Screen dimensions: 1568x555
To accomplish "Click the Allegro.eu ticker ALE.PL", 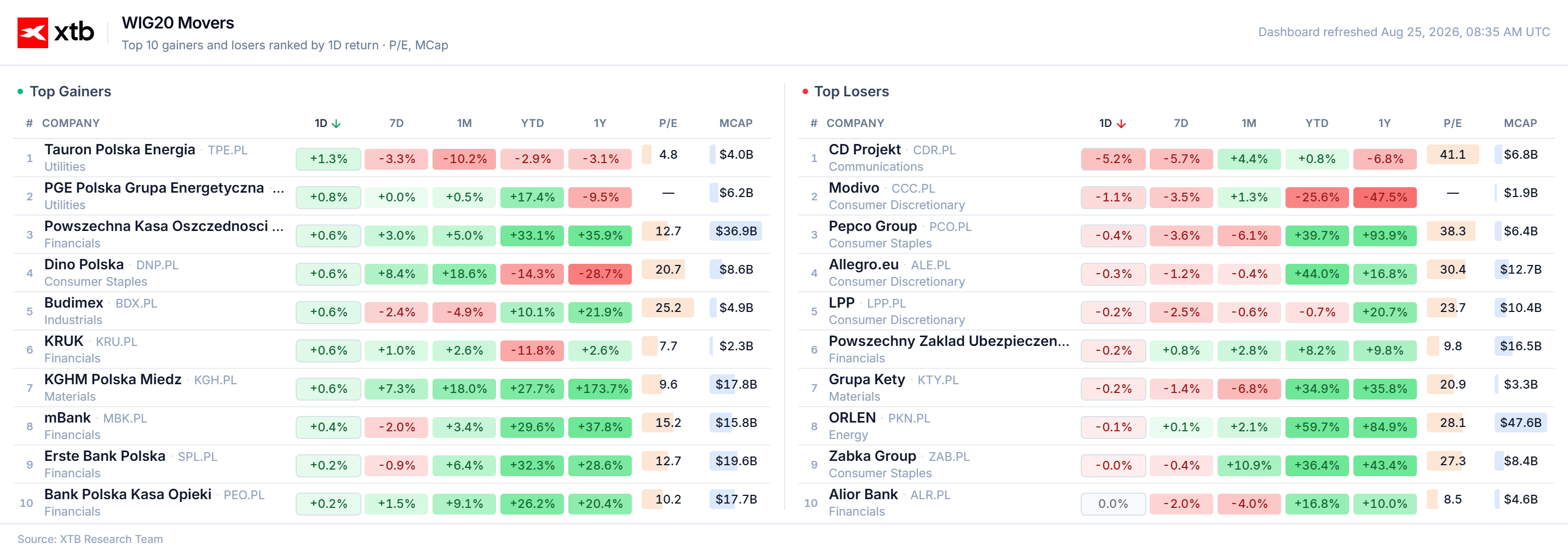I will (930, 265).
